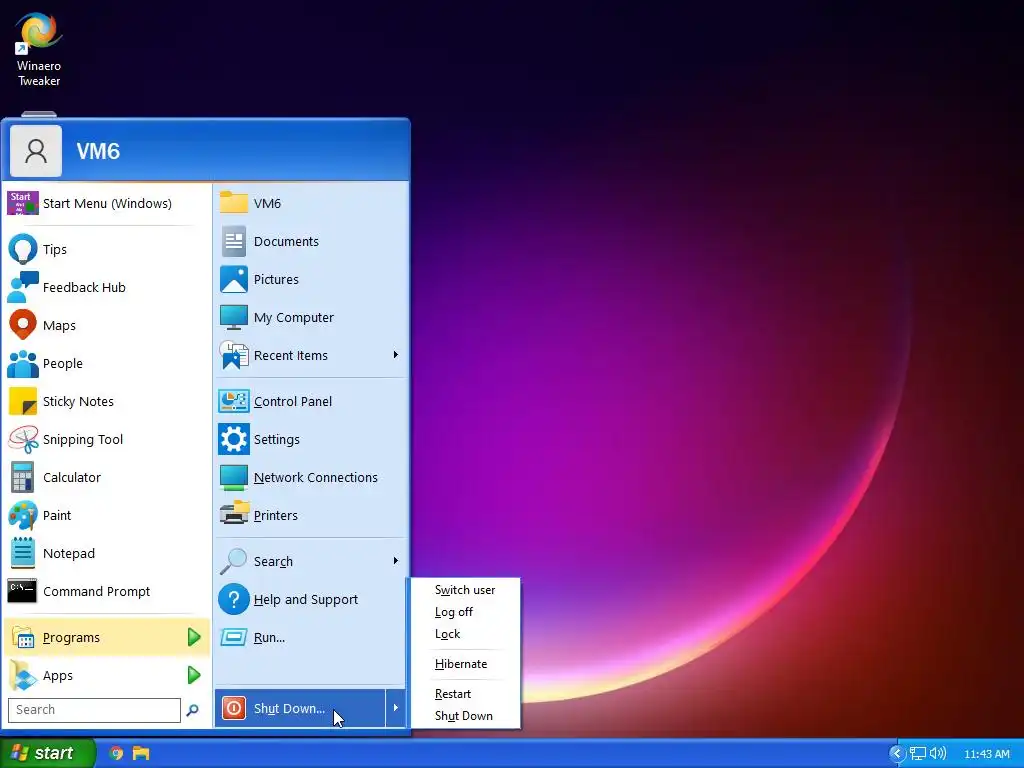Click the VM6 user avatar picture
The height and width of the screenshot is (768, 1024).
pos(36,151)
